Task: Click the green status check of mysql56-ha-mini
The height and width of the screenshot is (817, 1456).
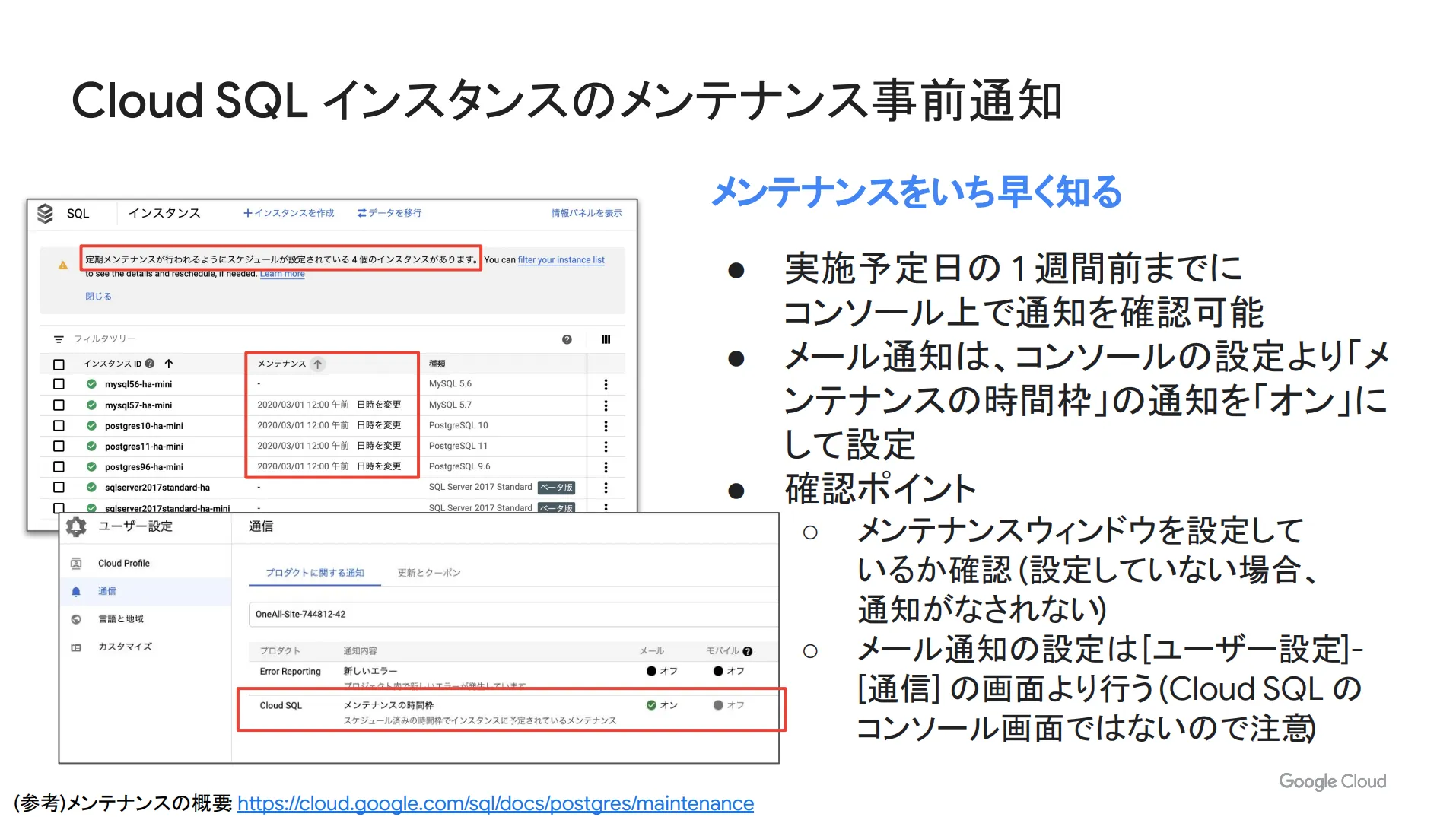Action: coord(91,384)
